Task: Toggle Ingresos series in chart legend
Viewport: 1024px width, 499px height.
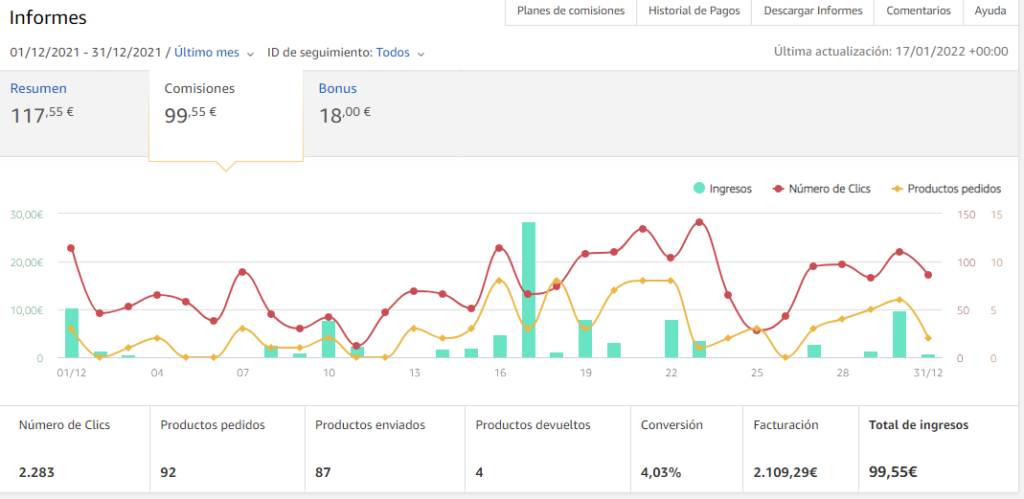Action: point(722,188)
